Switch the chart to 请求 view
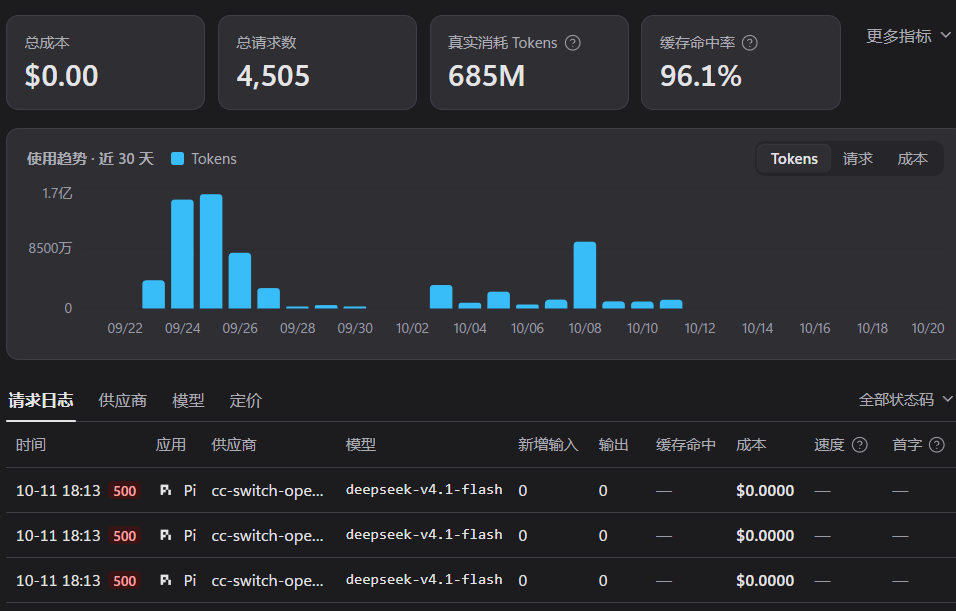Viewport: 956px width, 611px height. [857, 159]
